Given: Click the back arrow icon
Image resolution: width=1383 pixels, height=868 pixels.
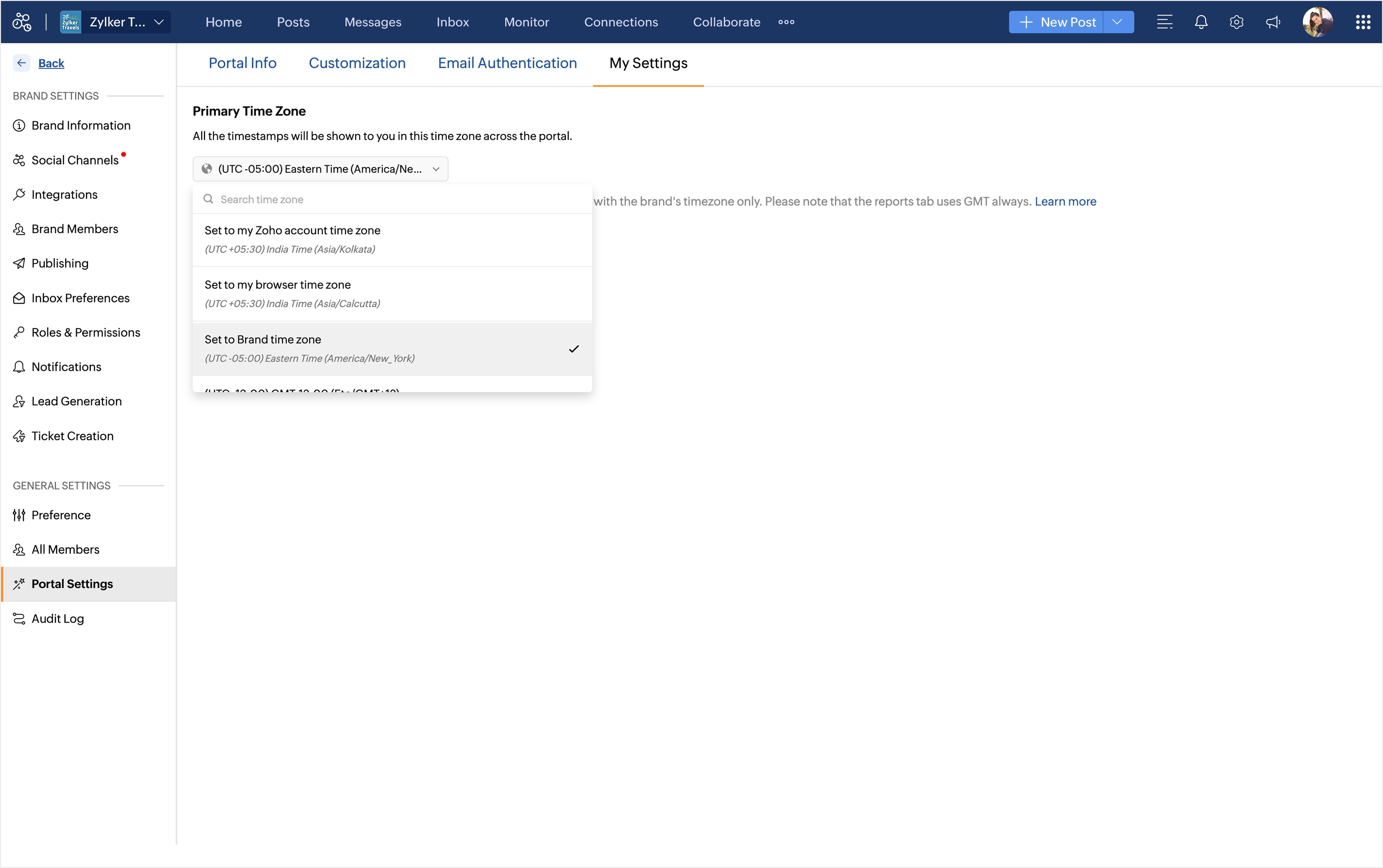Looking at the screenshot, I should pyautogui.click(x=22, y=63).
